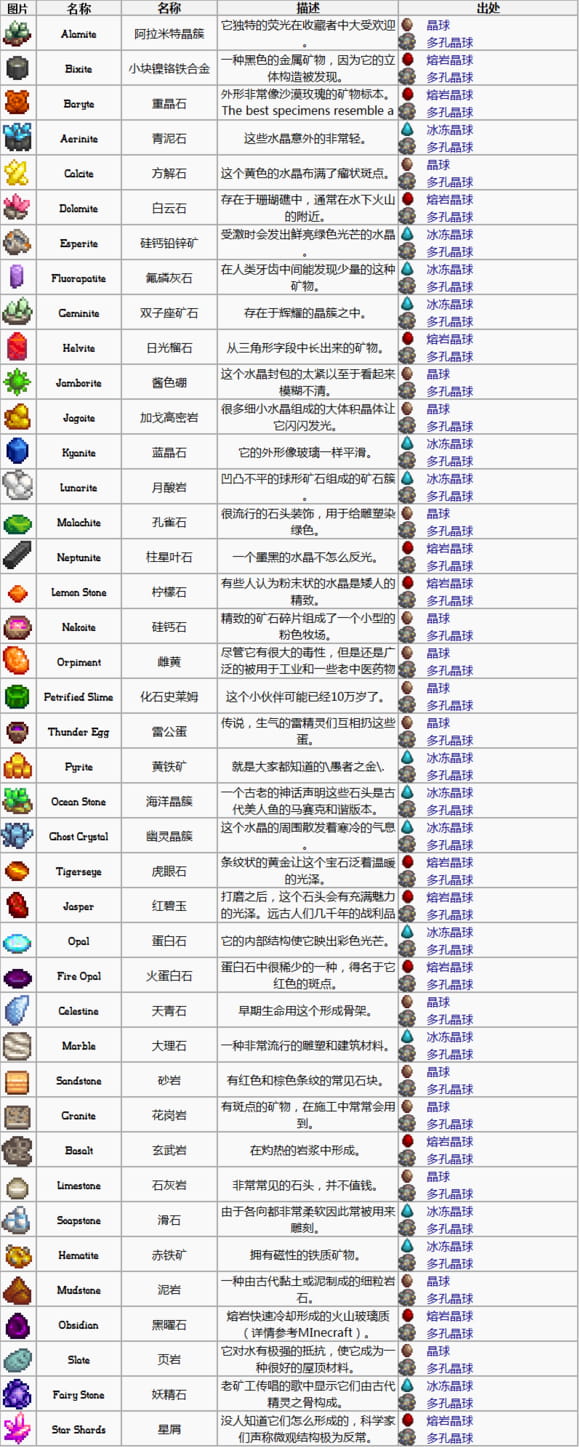Select Chinese name 大理石
Image resolution: width=580 pixels, height=1448 pixels.
169,1046
